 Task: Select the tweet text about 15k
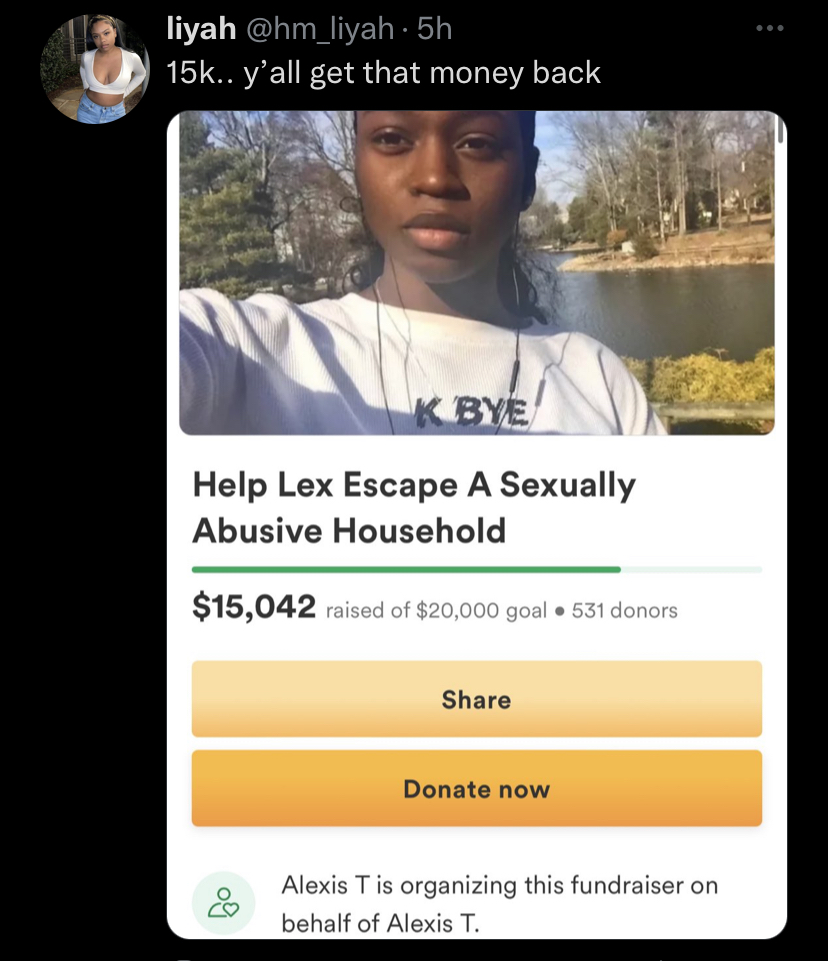tap(384, 73)
